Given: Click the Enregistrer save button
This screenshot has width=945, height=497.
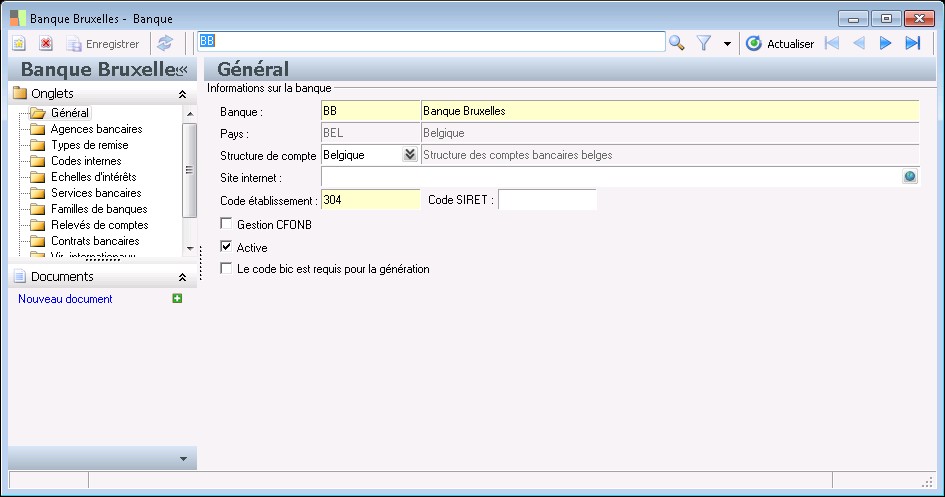Looking at the screenshot, I should click(x=103, y=44).
